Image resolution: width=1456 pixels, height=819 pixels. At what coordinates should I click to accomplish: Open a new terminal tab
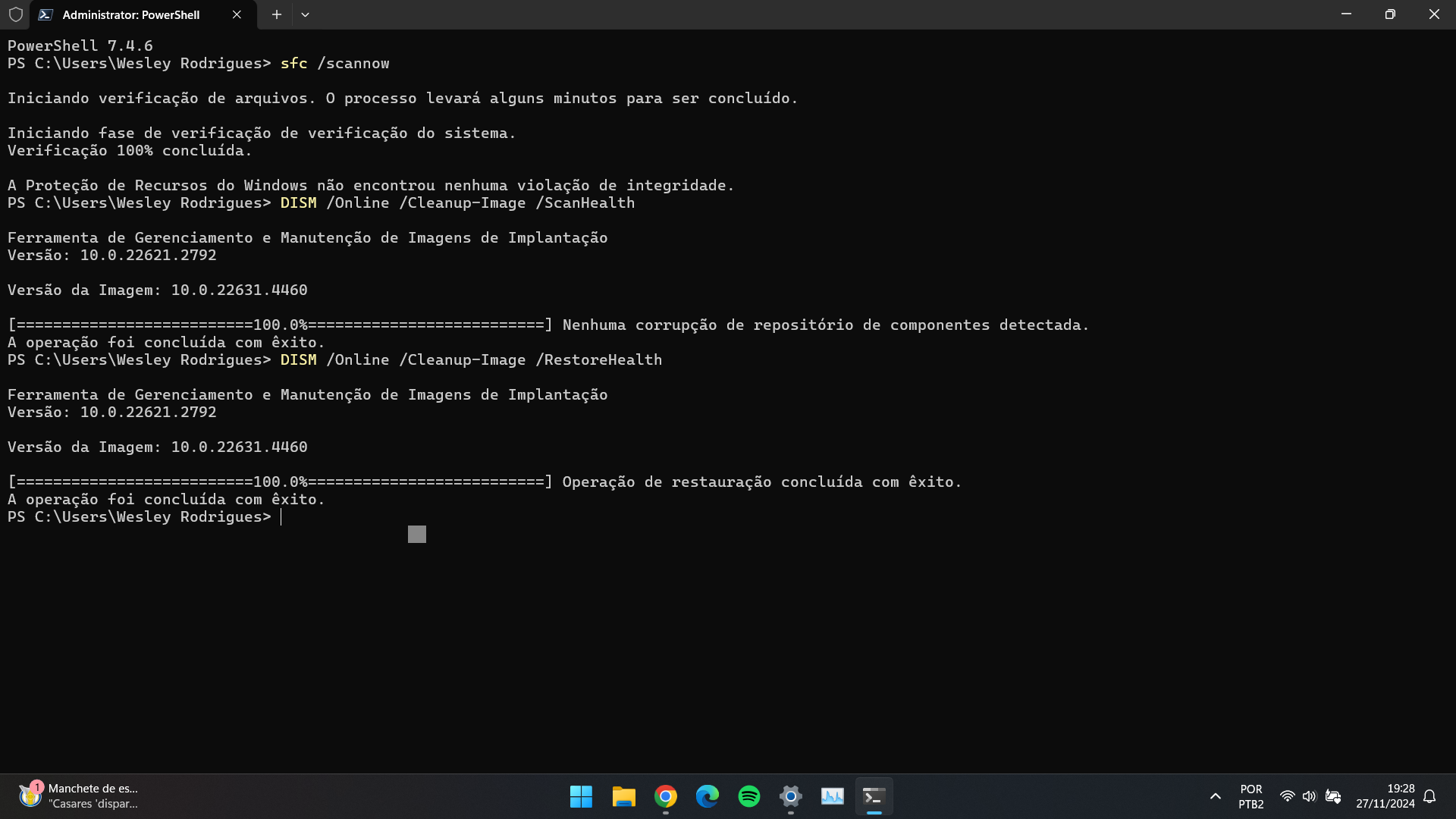point(277,14)
